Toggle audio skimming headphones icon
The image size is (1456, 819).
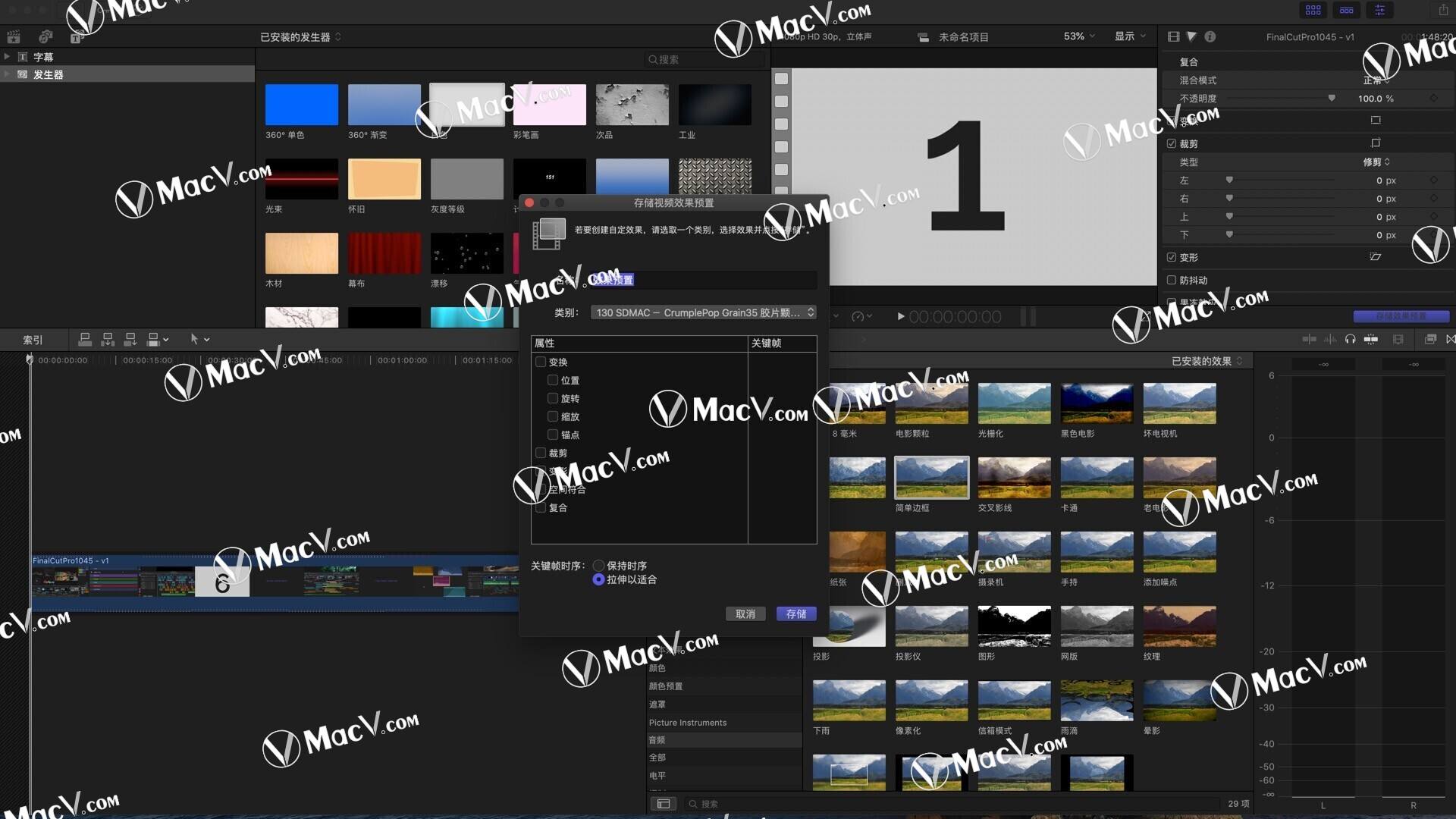pos(1351,339)
